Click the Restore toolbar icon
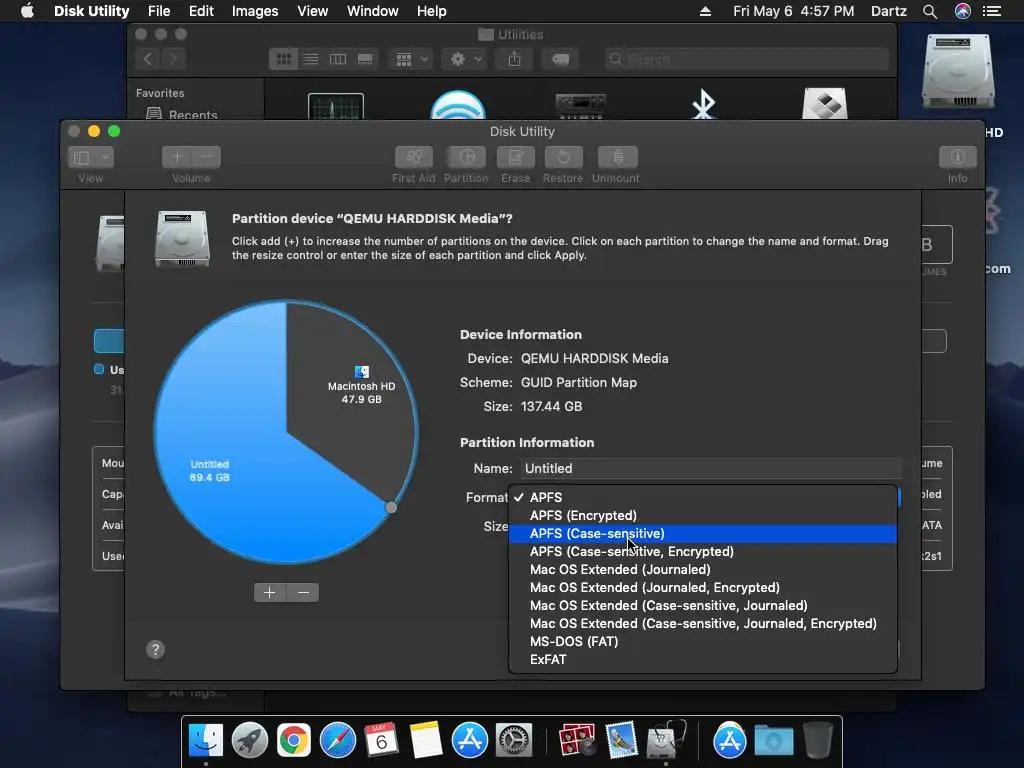This screenshot has width=1024, height=768. tap(563, 157)
